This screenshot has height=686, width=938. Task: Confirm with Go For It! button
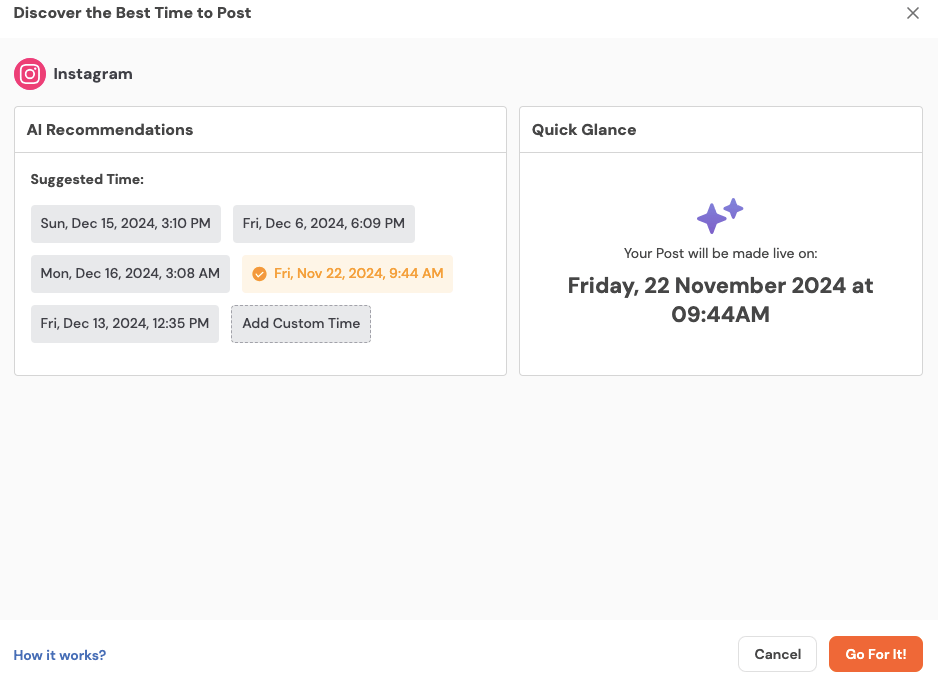(x=876, y=654)
